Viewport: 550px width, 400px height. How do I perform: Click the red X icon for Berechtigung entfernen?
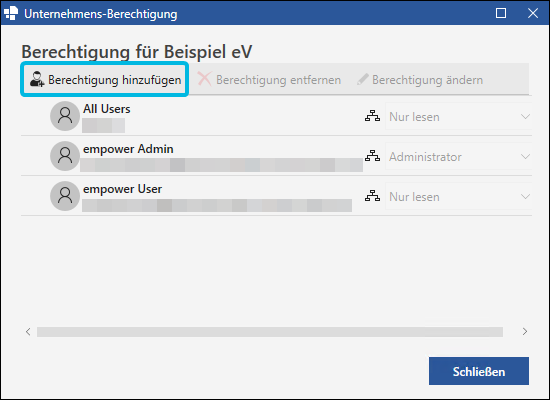(204, 79)
